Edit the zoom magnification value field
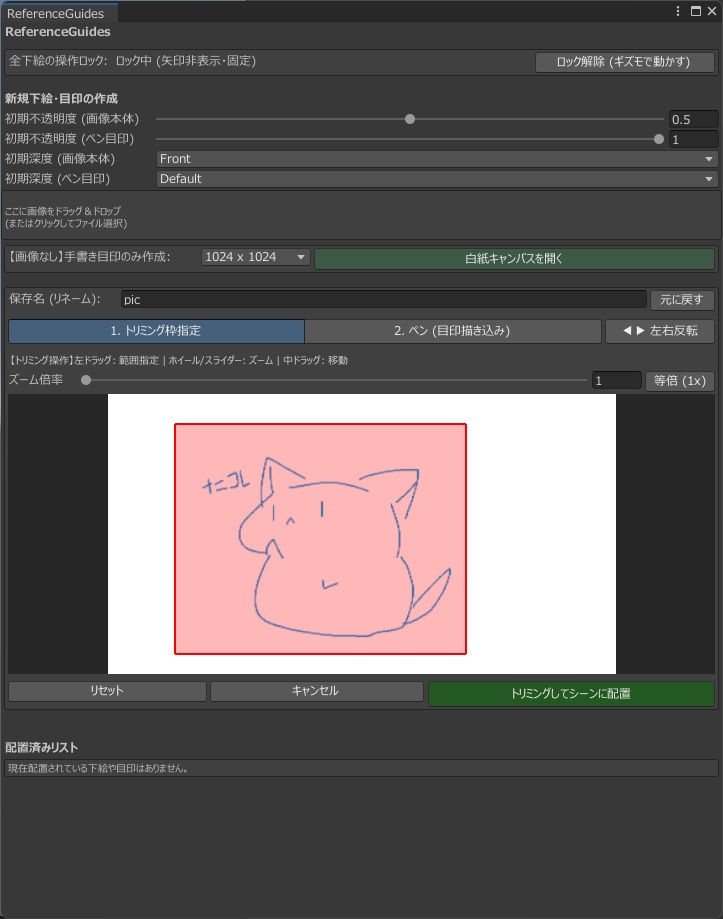 (617, 380)
